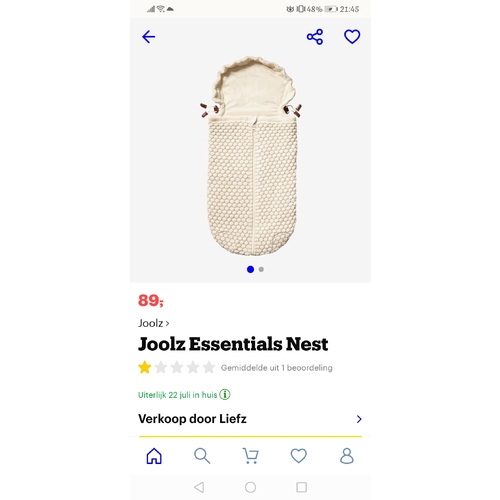
Task: Switch to second product image dot
Action: (261, 269)
